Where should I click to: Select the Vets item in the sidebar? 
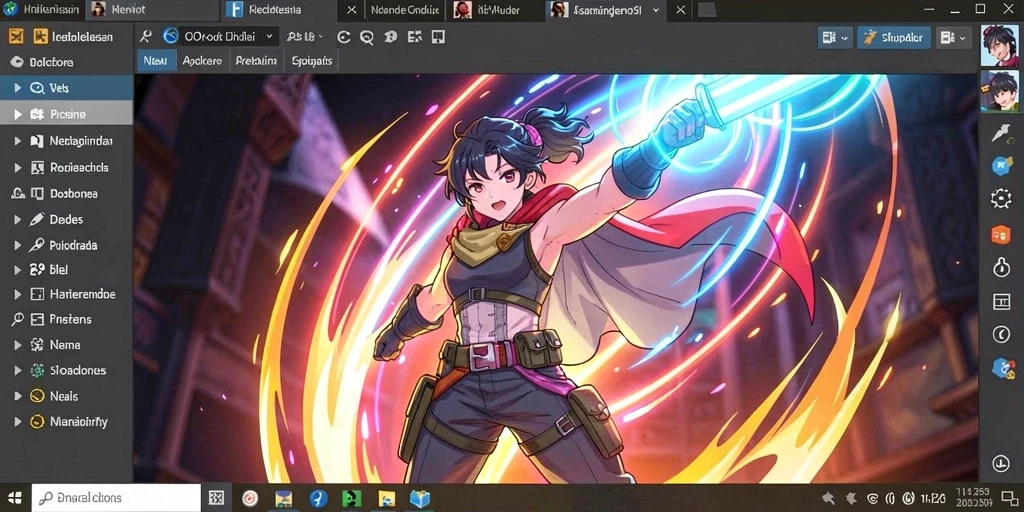click(66, 88)
